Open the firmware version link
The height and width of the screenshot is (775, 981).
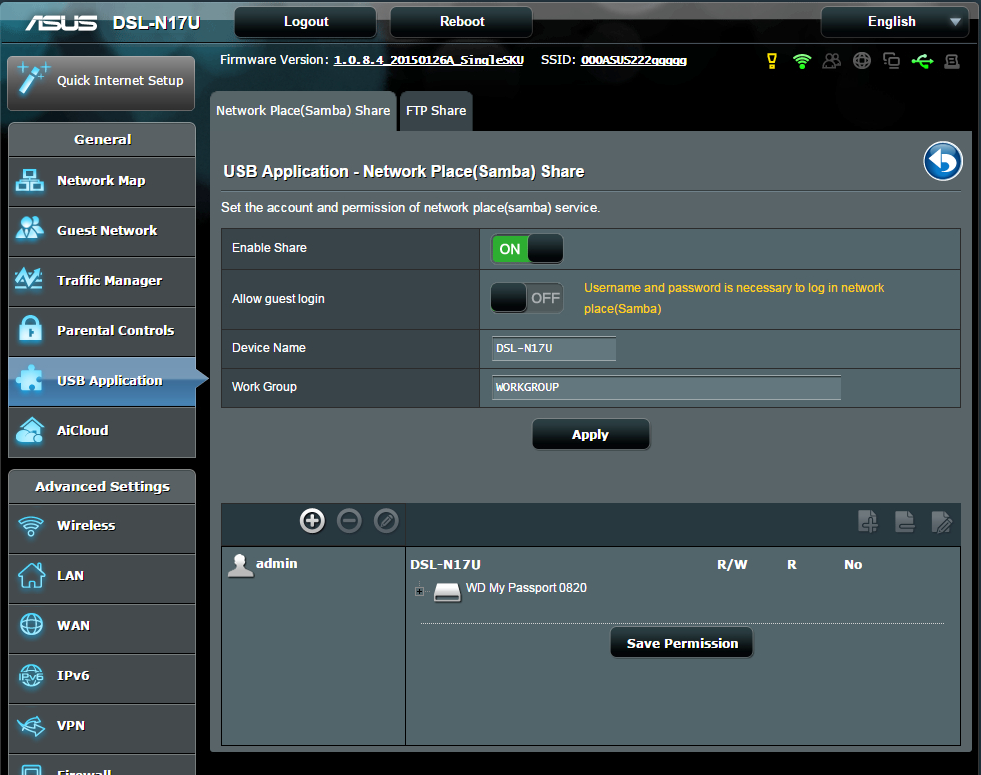(x=429, y=60)
